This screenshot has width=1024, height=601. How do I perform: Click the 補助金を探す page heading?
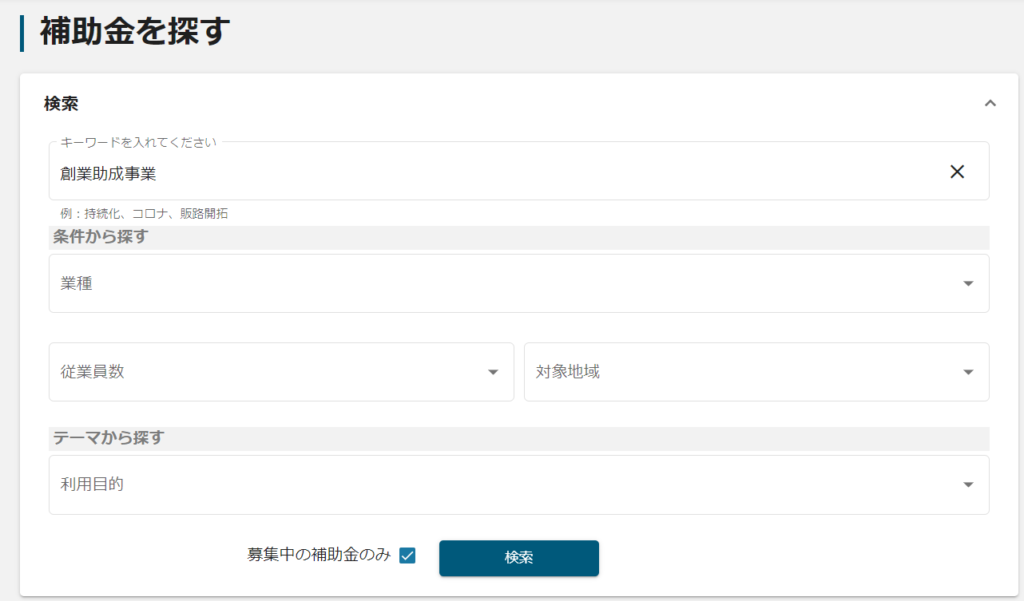coord(135,32)
